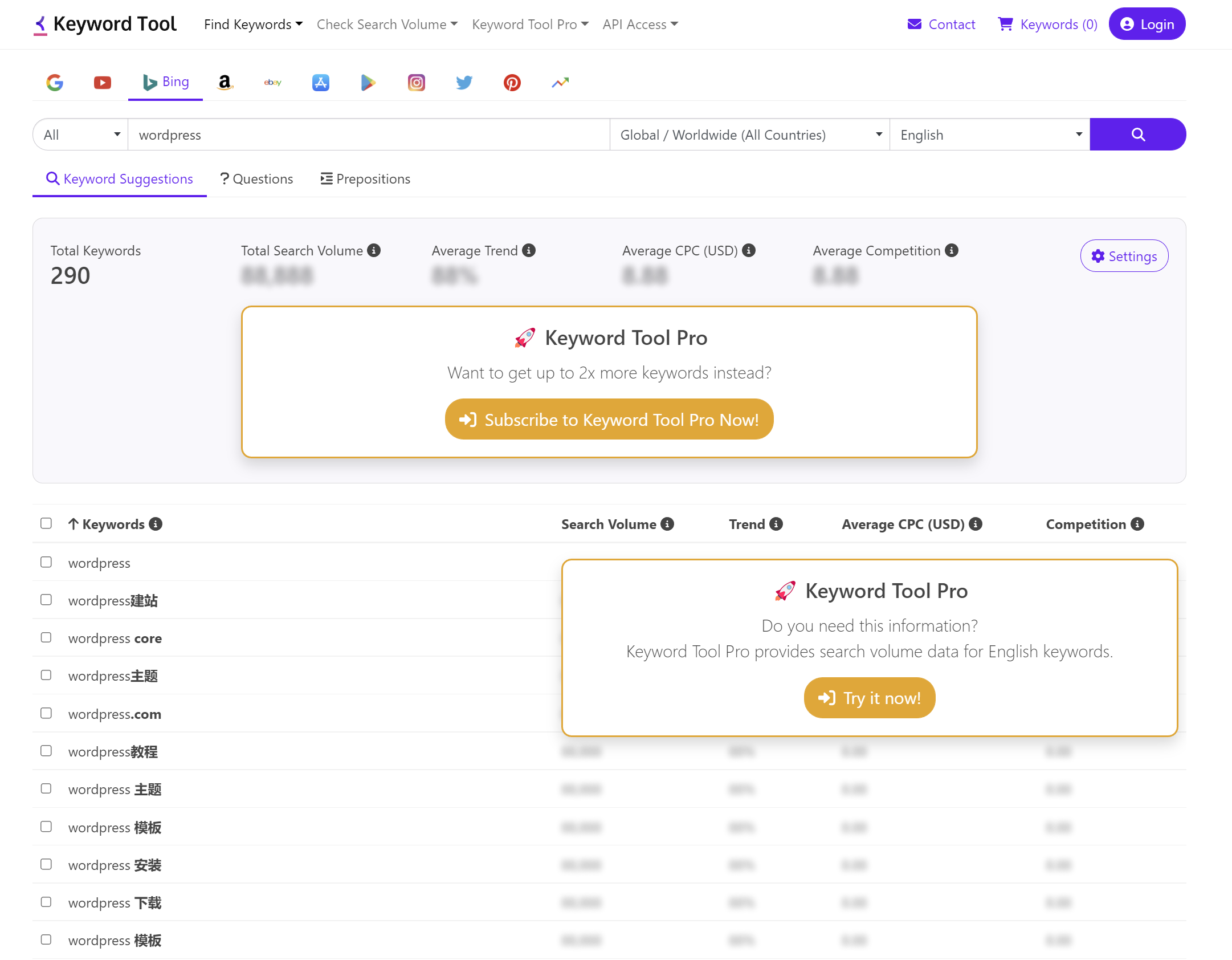Open the Check Search Volume menu

tap(387, 25)
